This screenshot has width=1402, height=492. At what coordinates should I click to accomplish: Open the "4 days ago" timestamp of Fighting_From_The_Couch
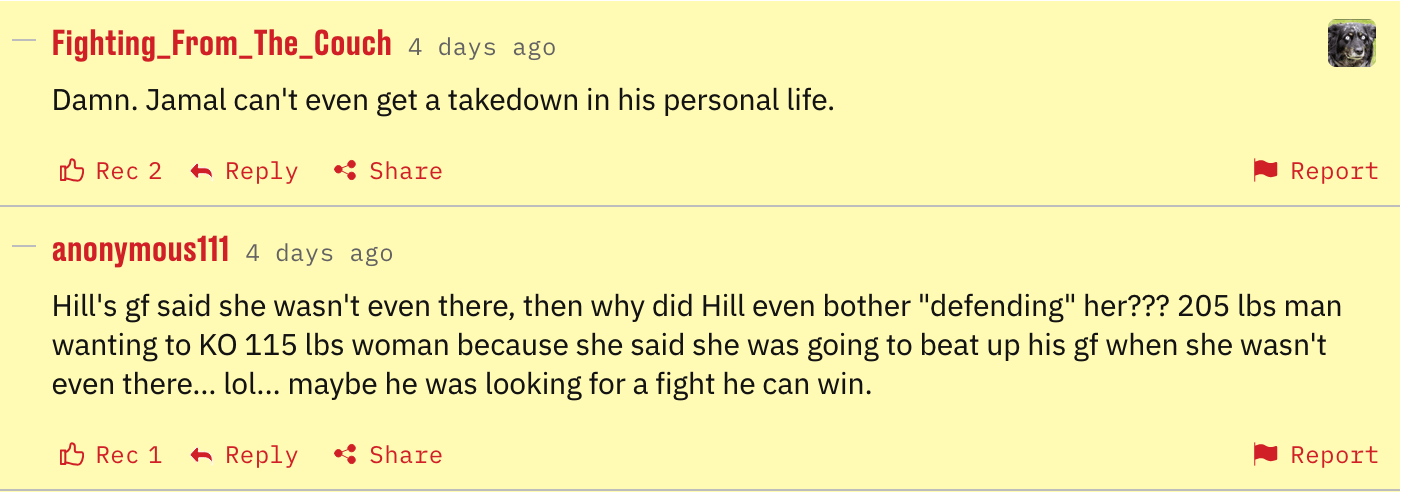[x=482, y=48]
